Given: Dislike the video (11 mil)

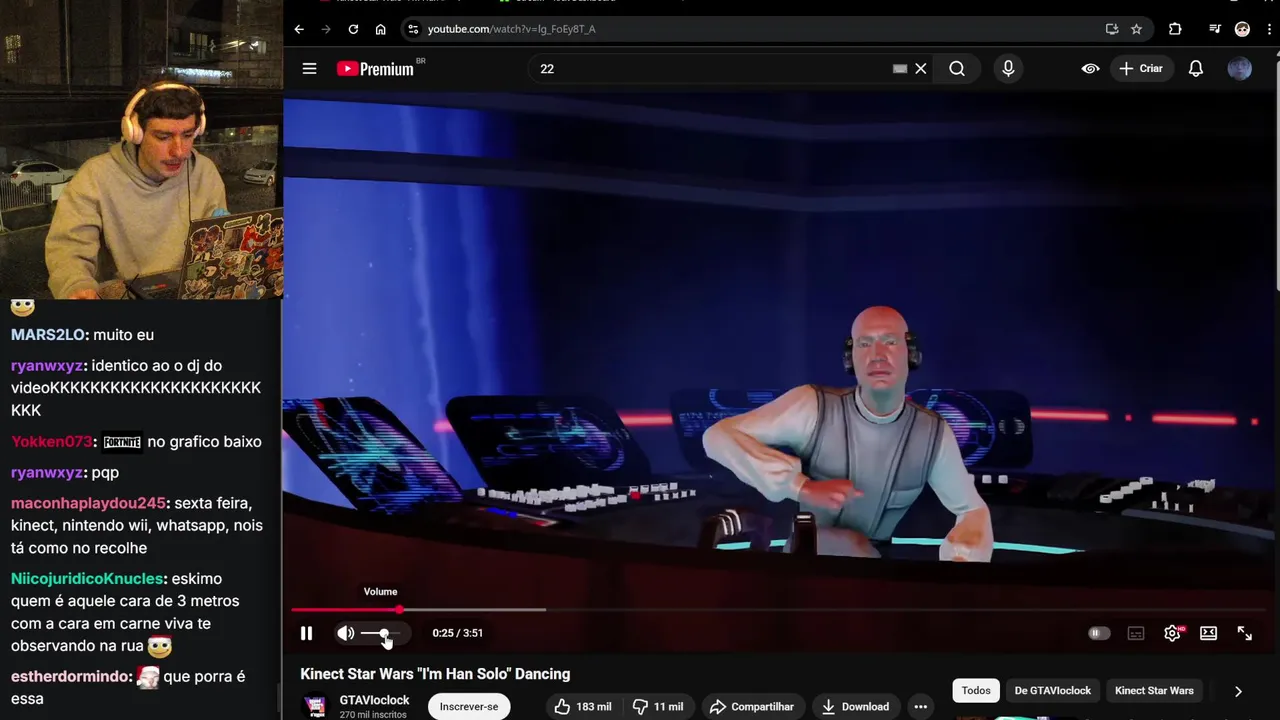Looking at the screenshot, I should point(658,706).
